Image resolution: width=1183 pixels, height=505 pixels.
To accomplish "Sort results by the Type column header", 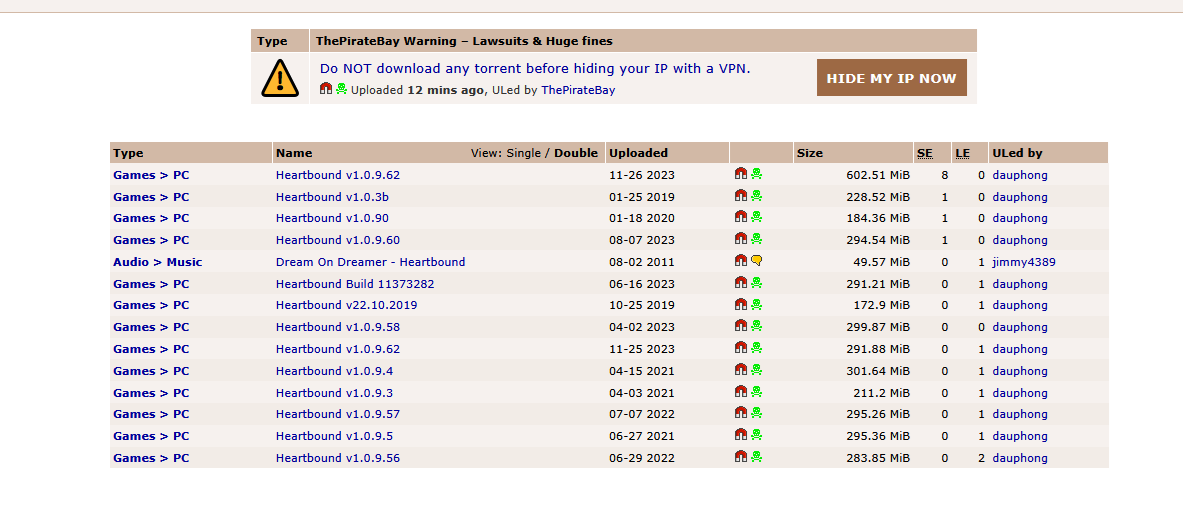I will (128, 153).
